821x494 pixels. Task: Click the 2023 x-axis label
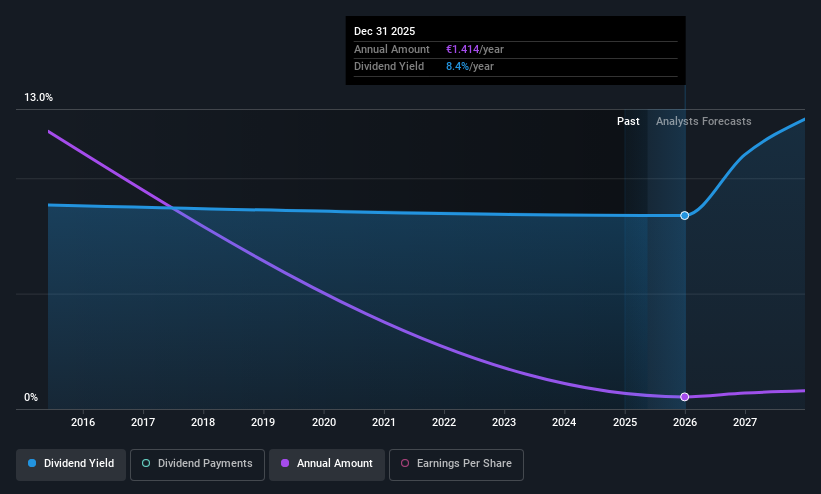tap(504, 422)
